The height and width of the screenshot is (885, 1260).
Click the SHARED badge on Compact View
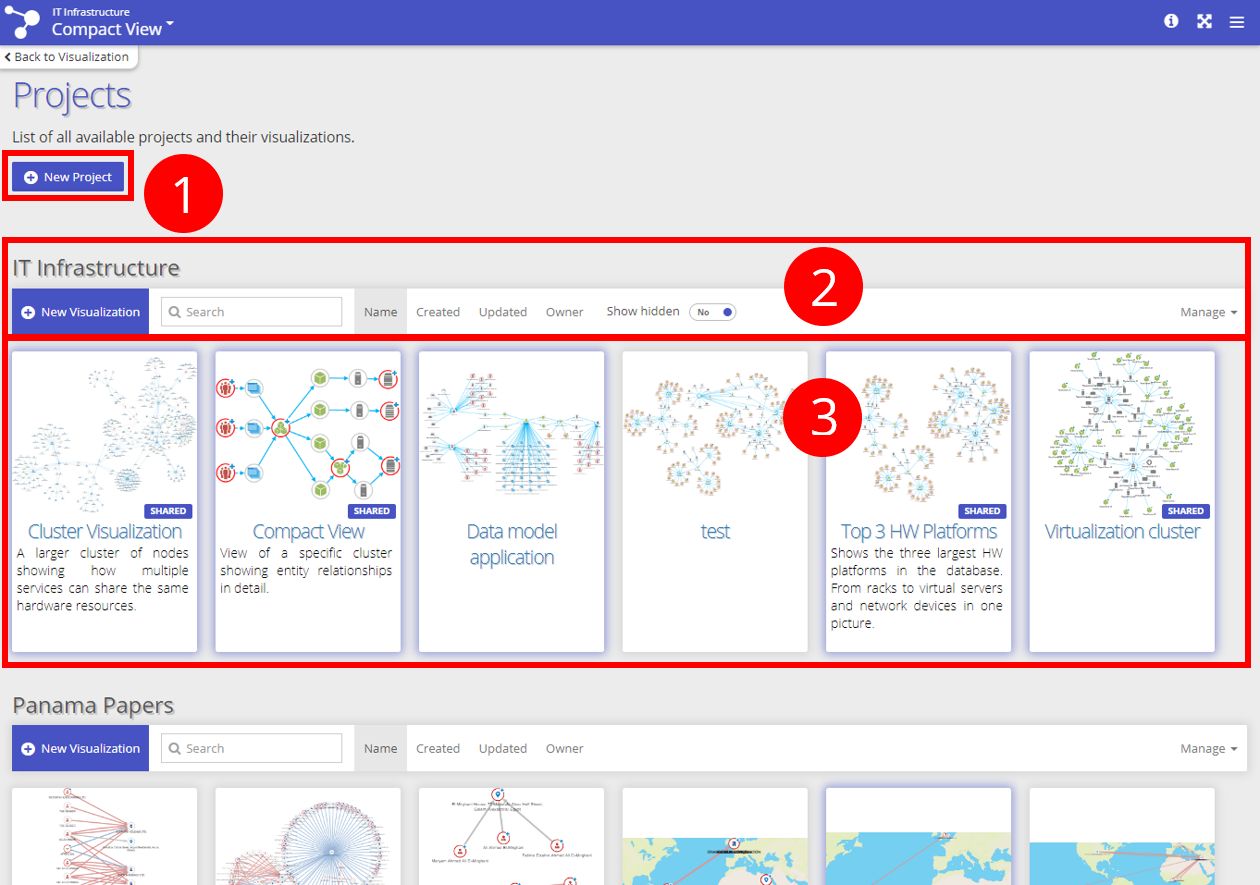coord(371,511)
